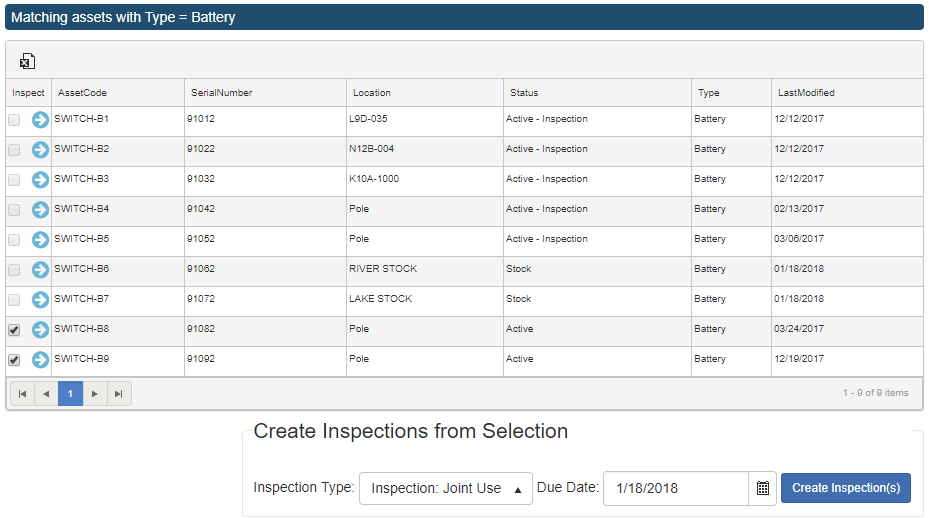Screen dimensions: 929x518
Task: Open SWITCH-B9 using its blue arrow icon
Action: tap(40, 360)
